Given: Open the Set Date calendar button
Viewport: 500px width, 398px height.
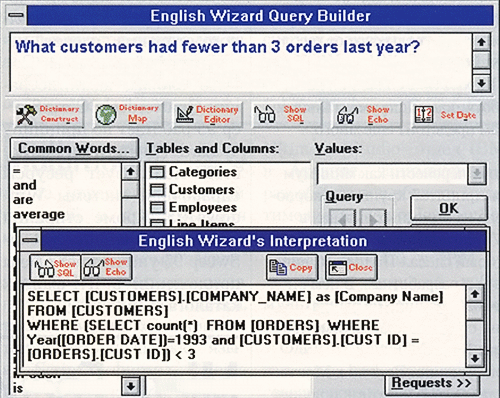Looking at the screenshot, I should [446, 115].
